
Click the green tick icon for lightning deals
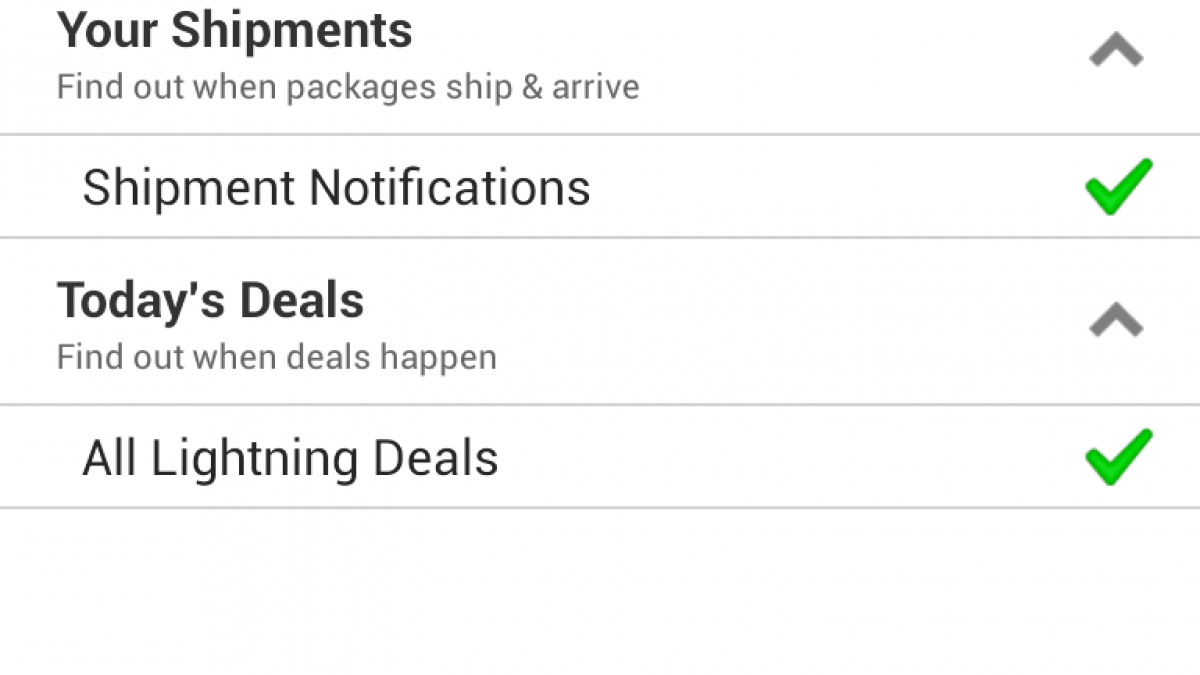coord(1118,458)
